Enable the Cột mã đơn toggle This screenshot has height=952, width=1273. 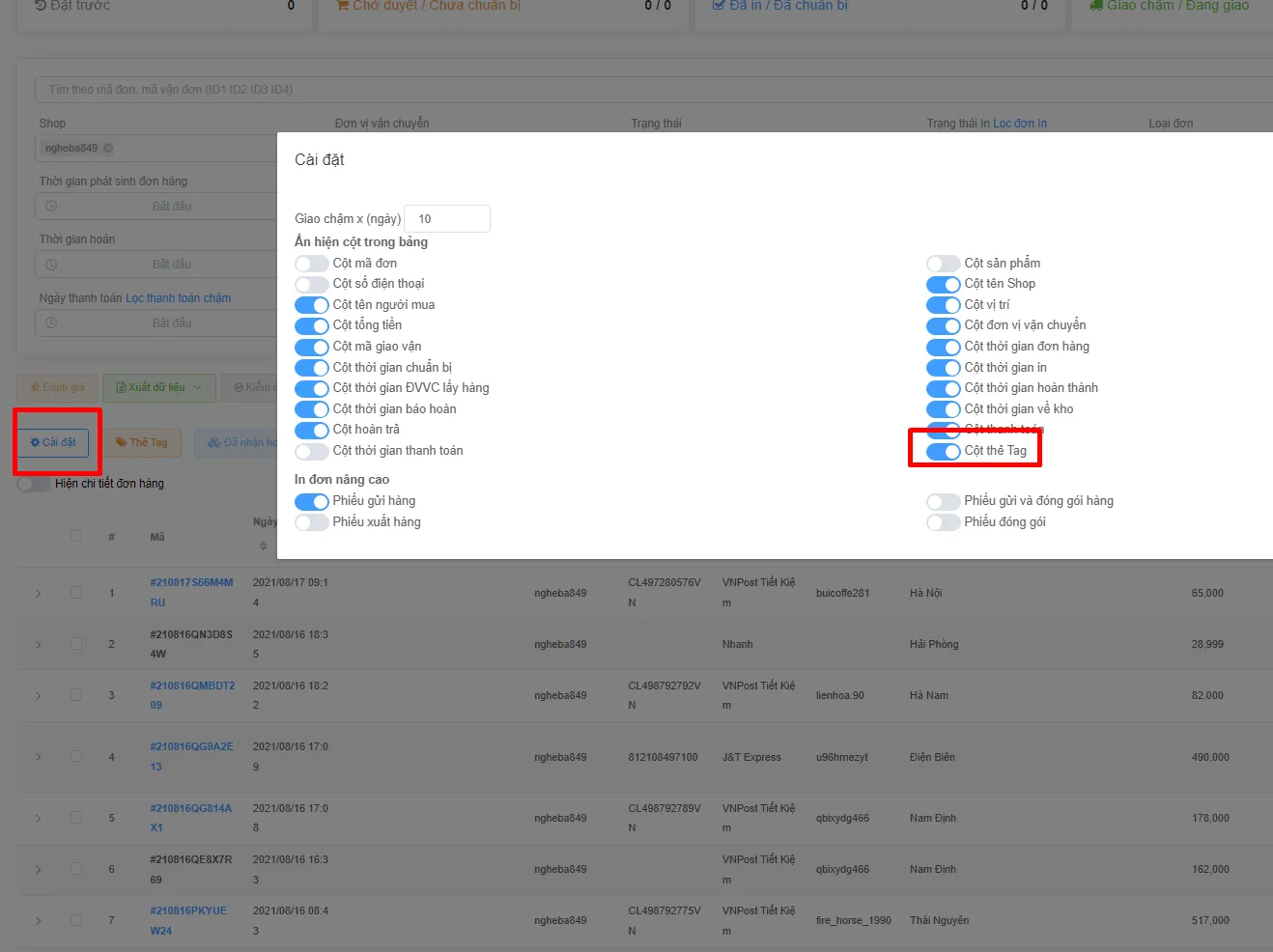(312, 264)
